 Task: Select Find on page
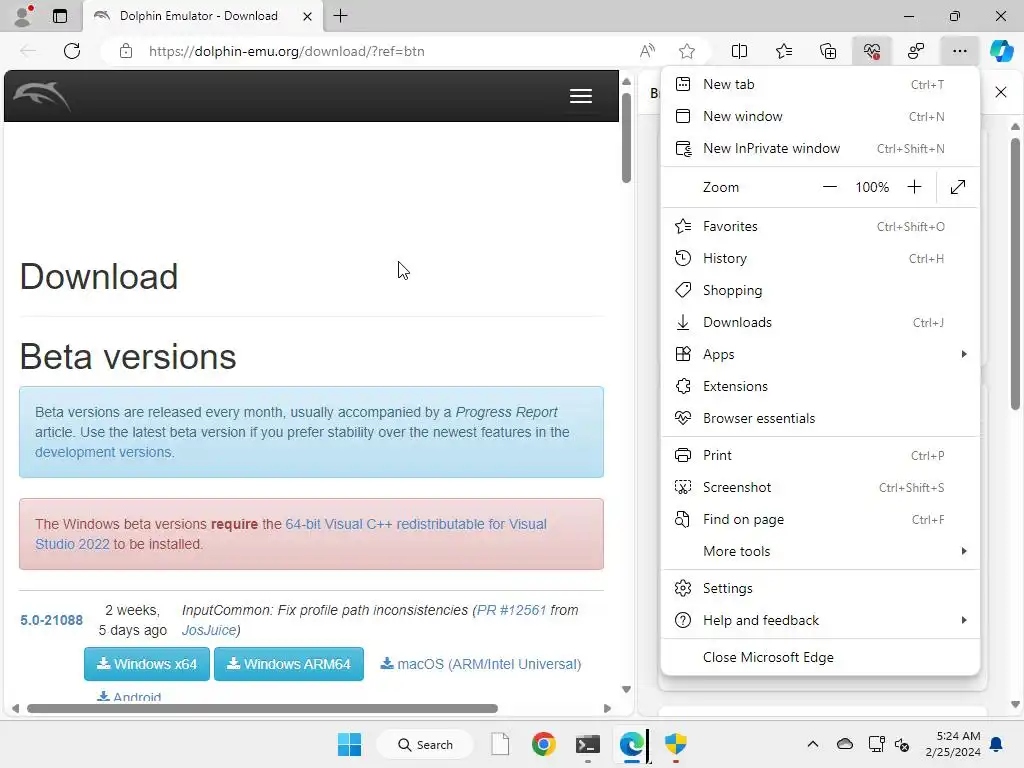820,520
